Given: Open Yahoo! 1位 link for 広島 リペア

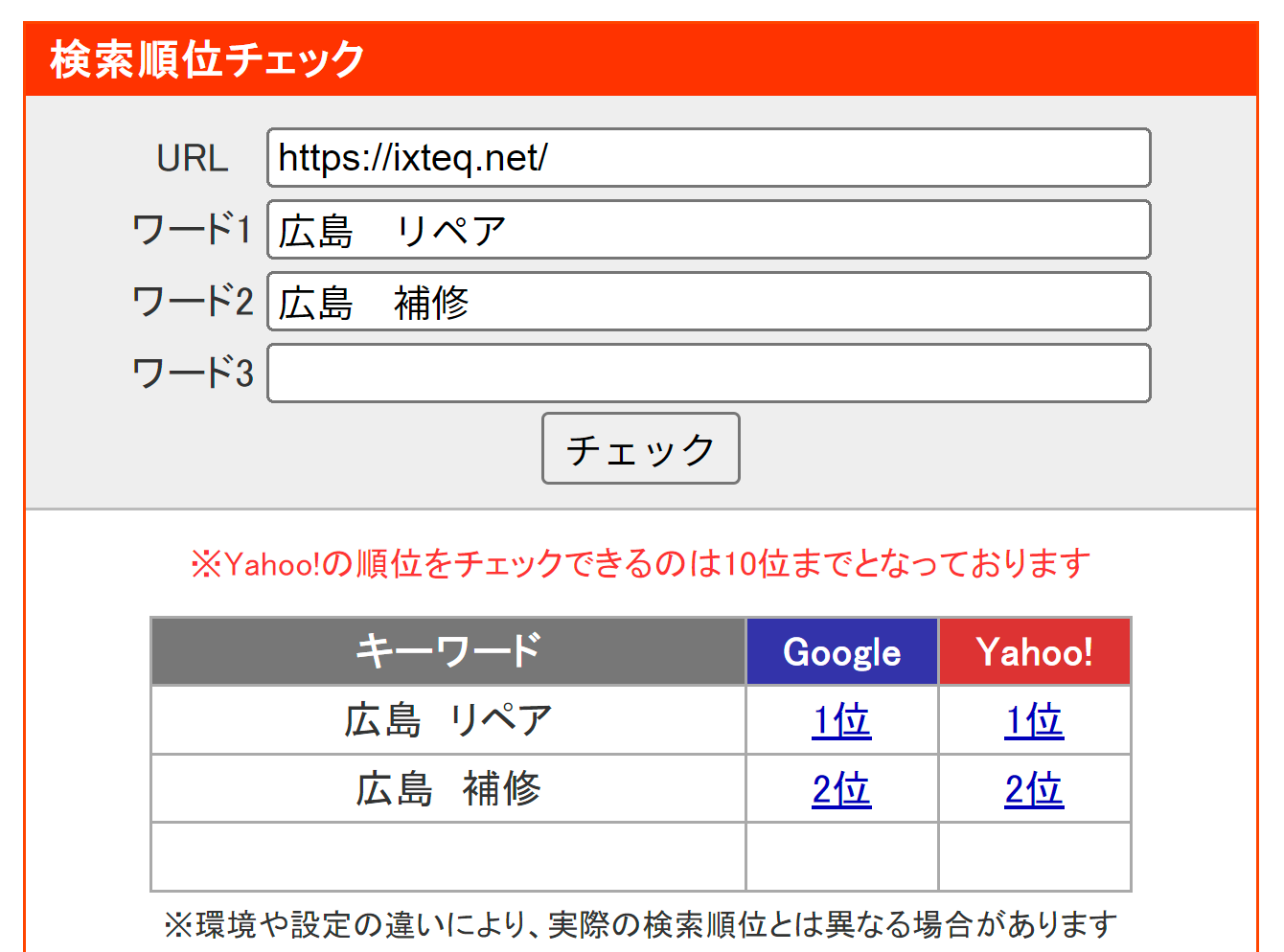Looking at the screenshot, I should pyautogui.click(x=1034, y=720).
